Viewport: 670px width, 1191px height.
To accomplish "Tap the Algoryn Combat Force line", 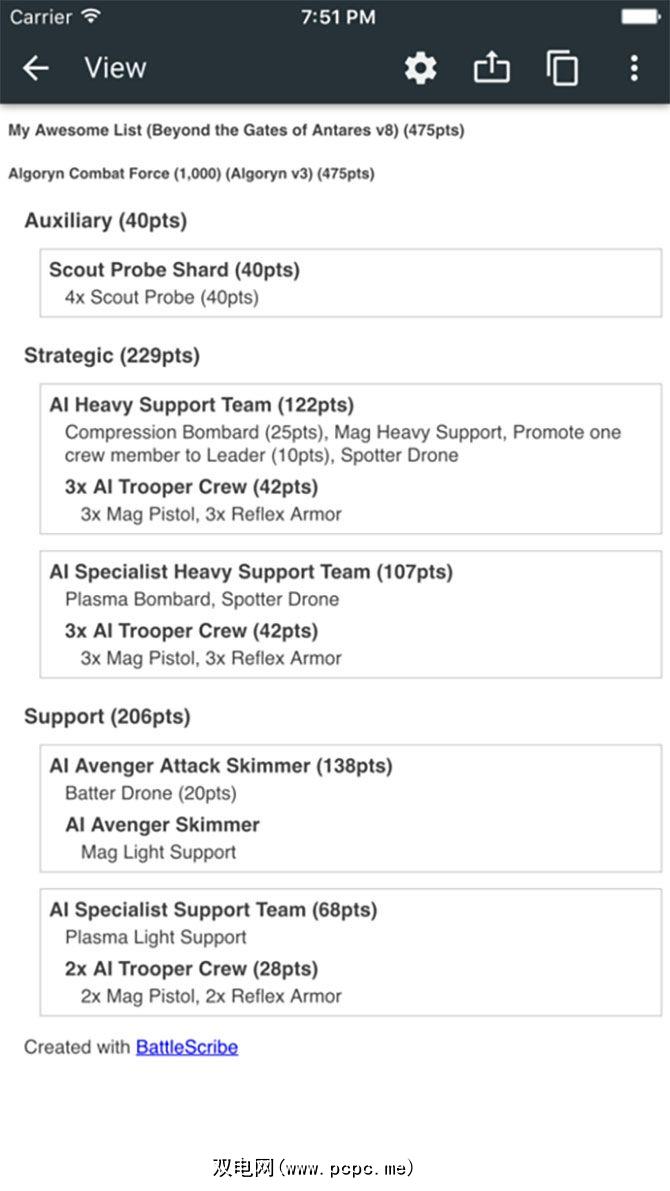I will tap(191, 173).
